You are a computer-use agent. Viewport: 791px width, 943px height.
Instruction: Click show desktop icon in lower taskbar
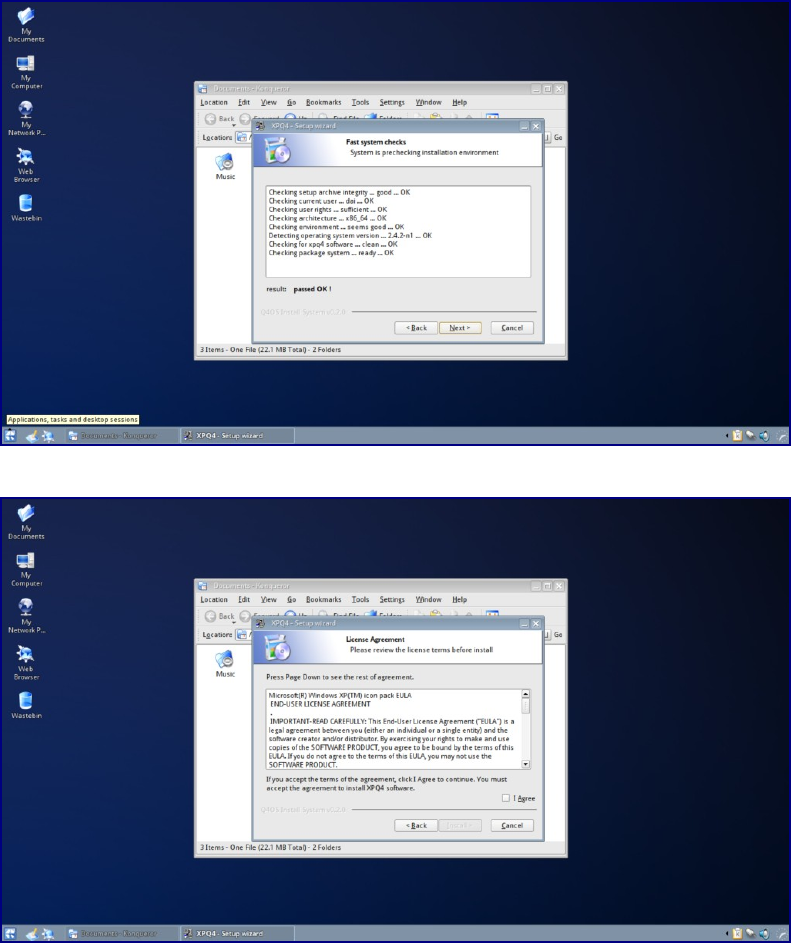click(x=32, y=933)
